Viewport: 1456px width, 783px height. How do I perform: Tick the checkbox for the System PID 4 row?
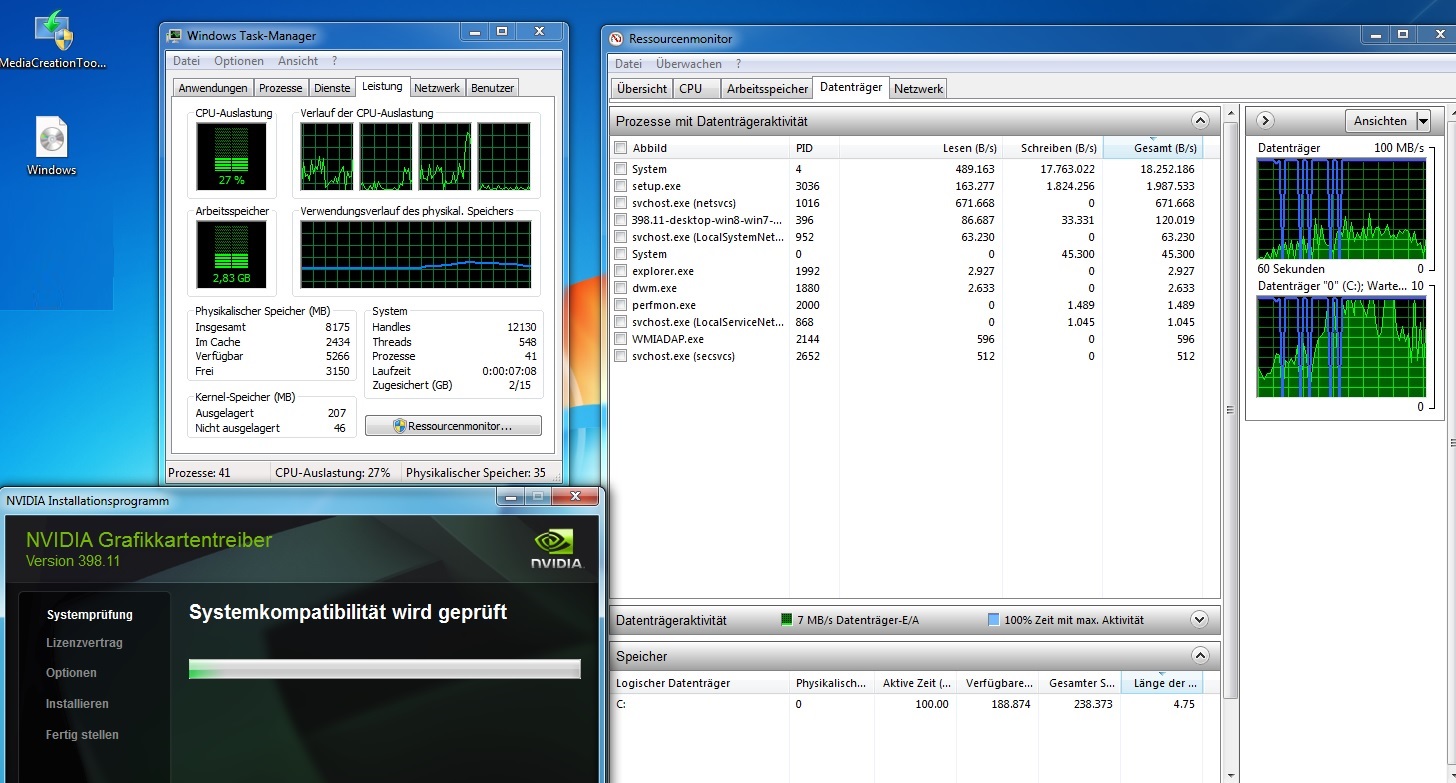click(621, 169)
